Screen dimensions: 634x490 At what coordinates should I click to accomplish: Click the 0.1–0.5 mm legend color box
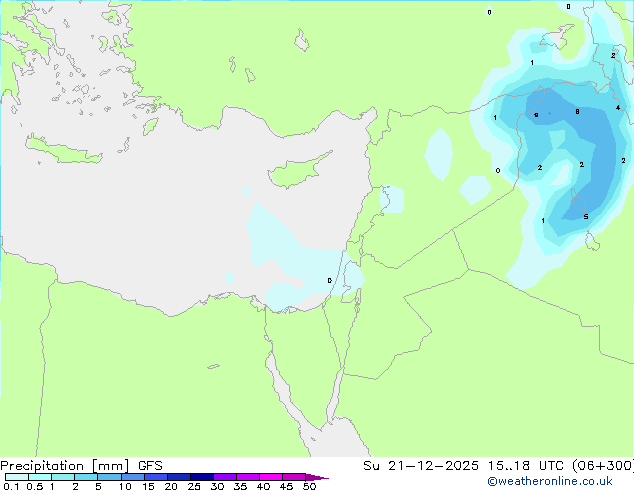tap(17, 477)
